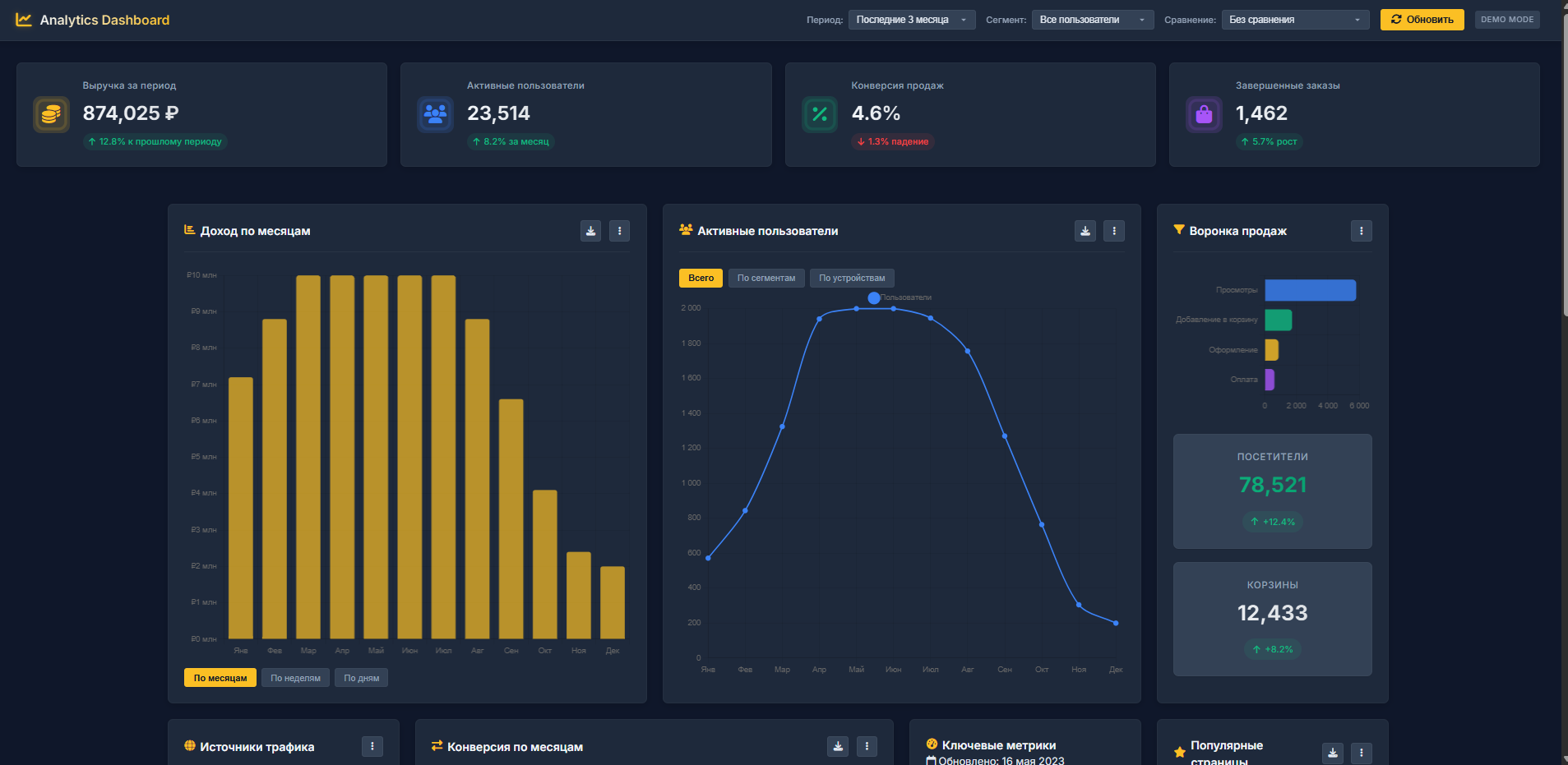This screenshot has width=1568, height=765.
Task: Download the Доход по месяцам chart
Action: coord(590,231)
